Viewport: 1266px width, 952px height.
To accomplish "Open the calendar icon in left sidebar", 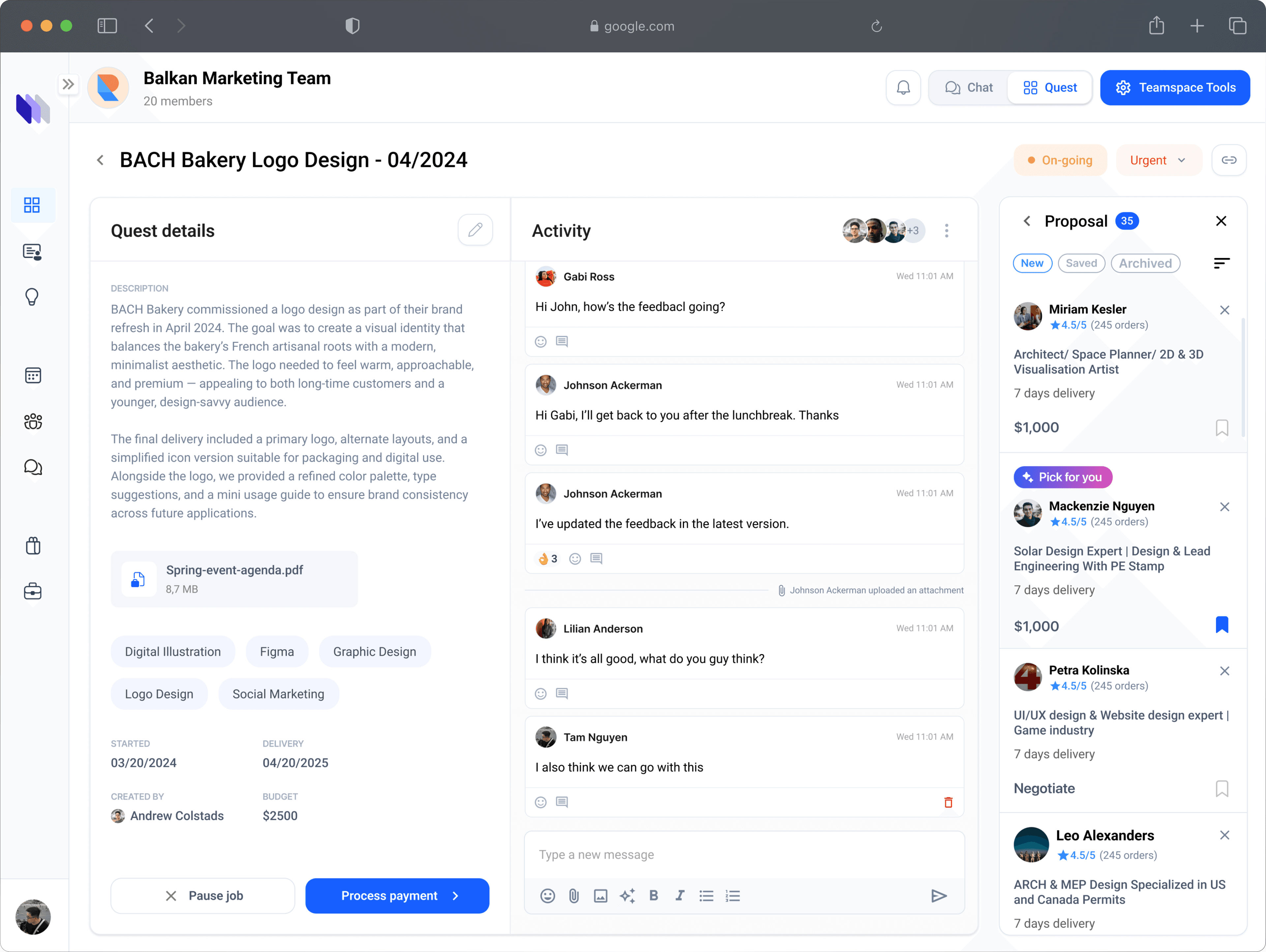I will coord(33,375).
